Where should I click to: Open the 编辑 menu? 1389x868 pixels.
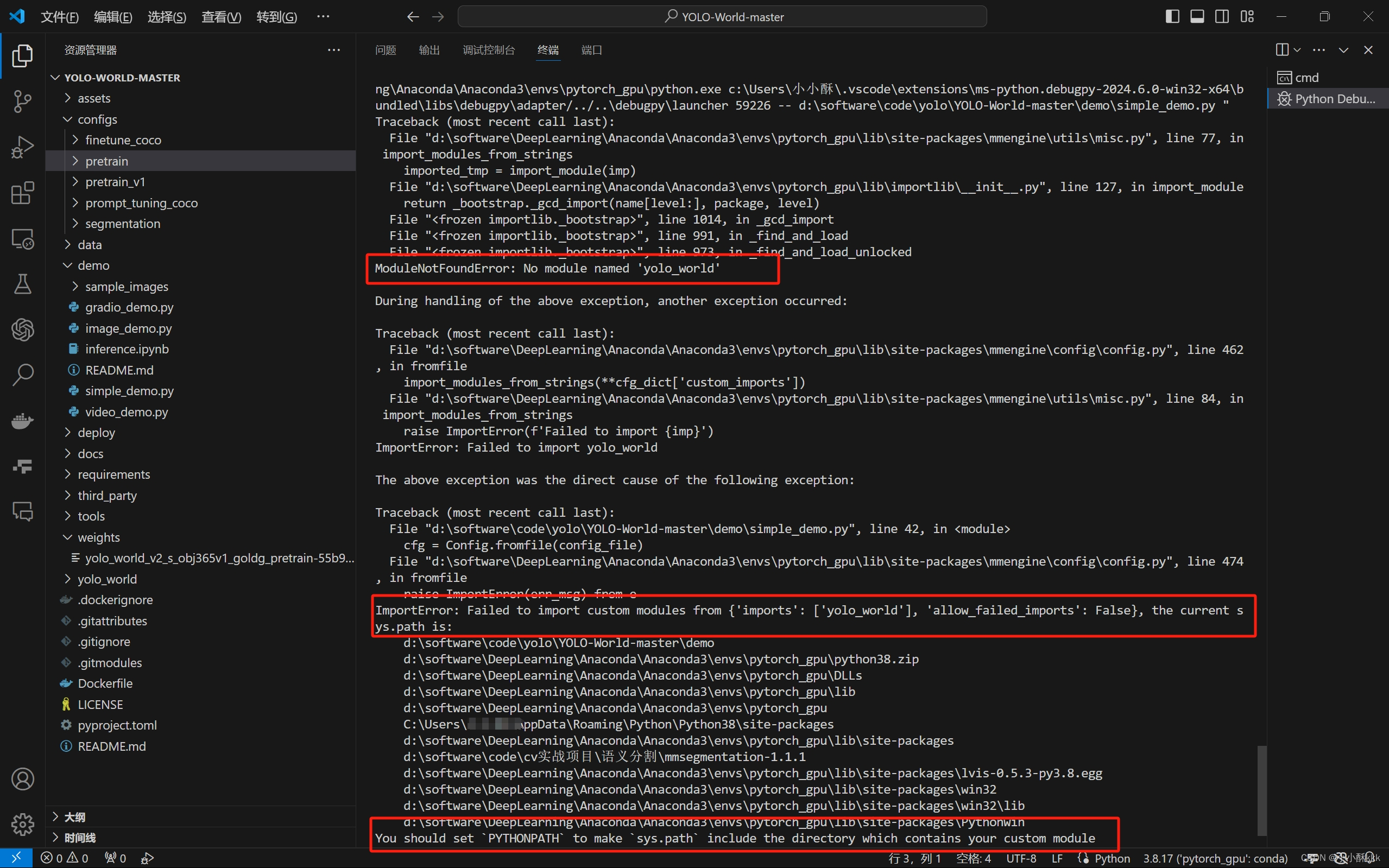(x=113, y=17)
